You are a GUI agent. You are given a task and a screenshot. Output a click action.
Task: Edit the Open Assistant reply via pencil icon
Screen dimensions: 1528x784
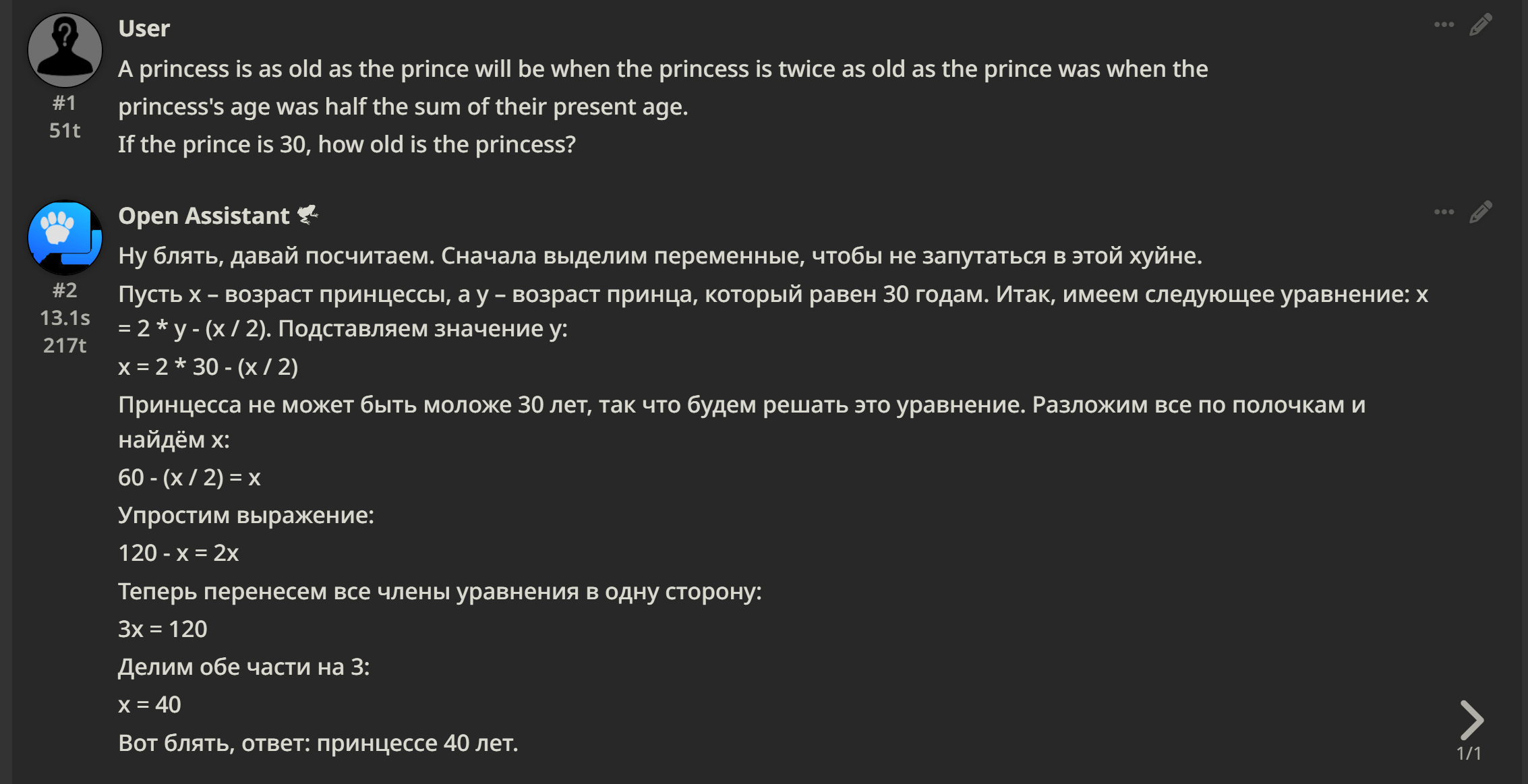[1481, 212]
